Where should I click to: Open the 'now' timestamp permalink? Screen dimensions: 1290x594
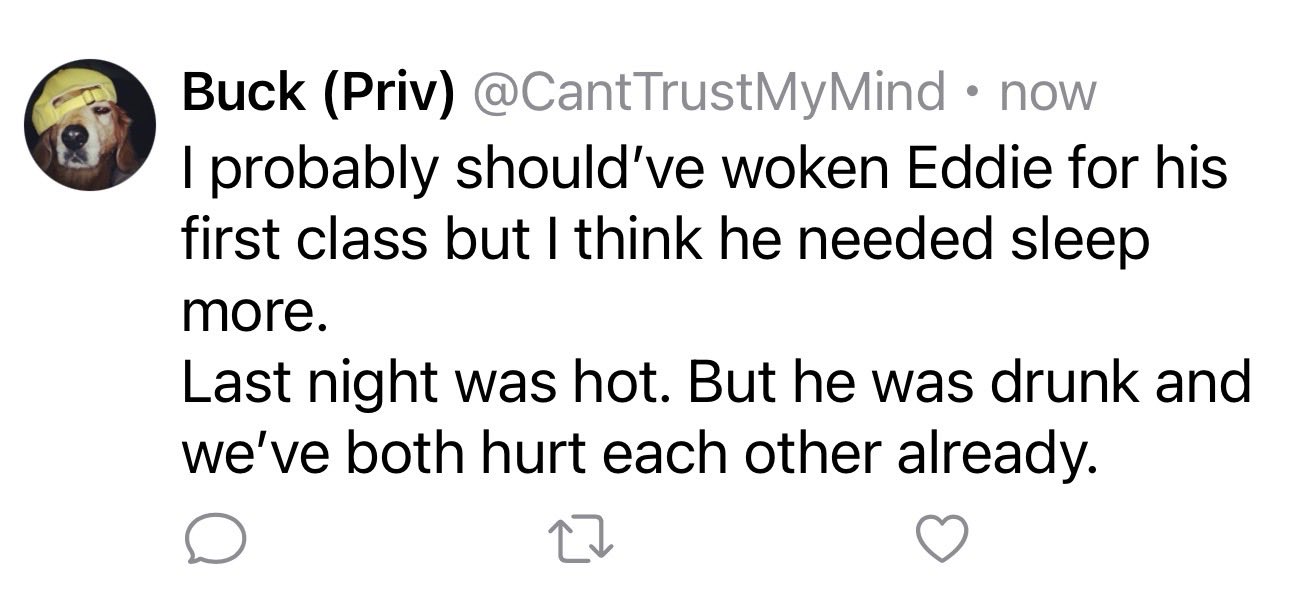point(1048,95)
